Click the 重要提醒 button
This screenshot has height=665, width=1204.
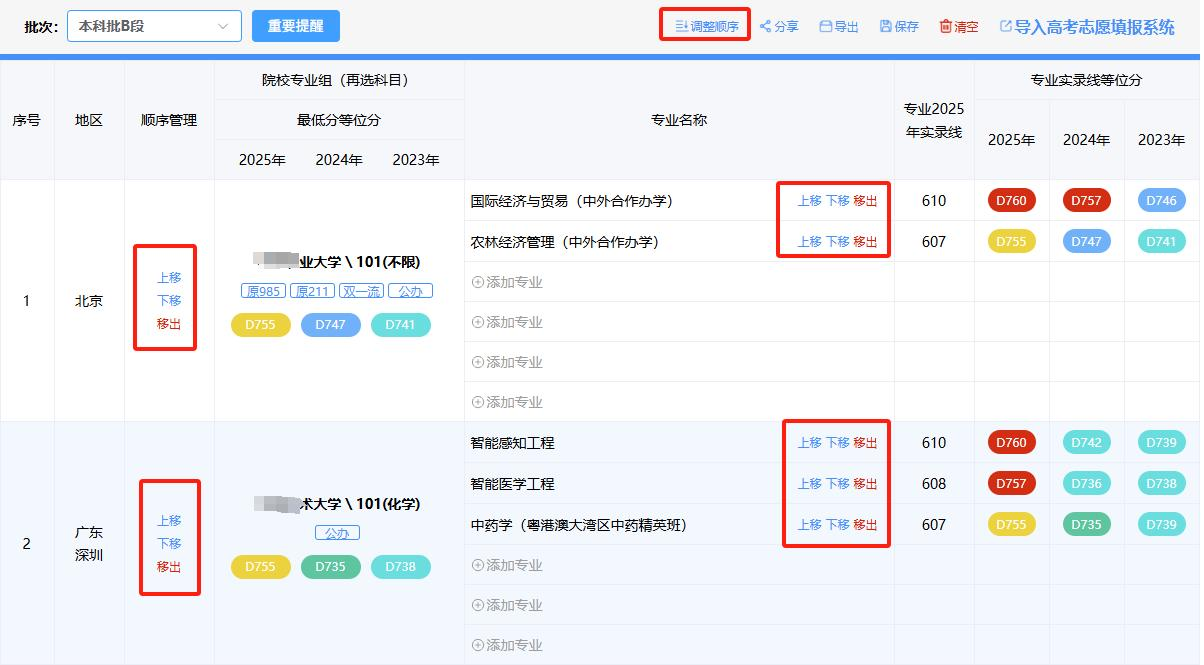pyautogui.click(x=296, y=26)
